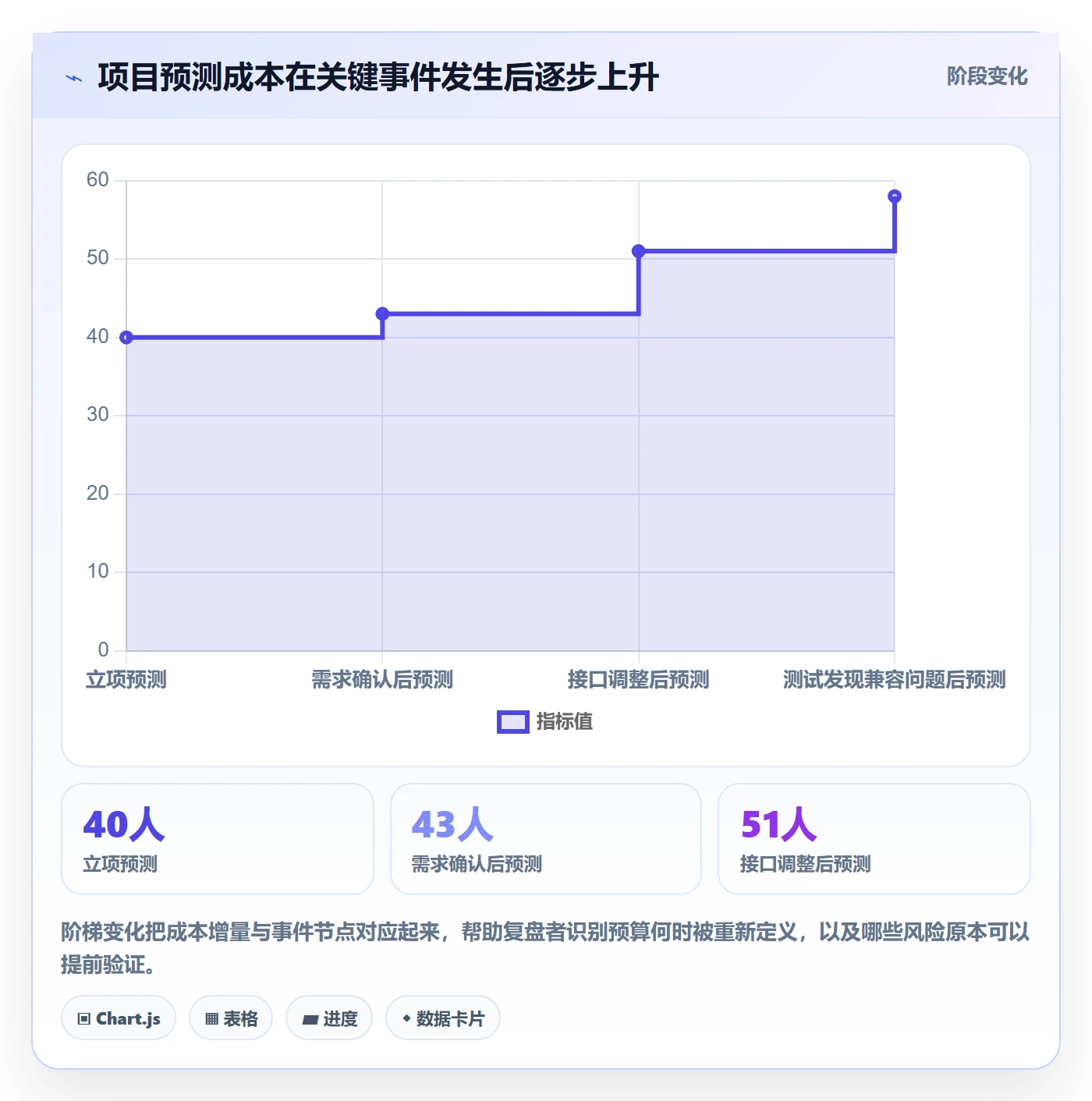The height and width of the screenshot is (1101, 1092).
Task: Click the lightning bolt icon beside the title
Action: pos(74,78)
